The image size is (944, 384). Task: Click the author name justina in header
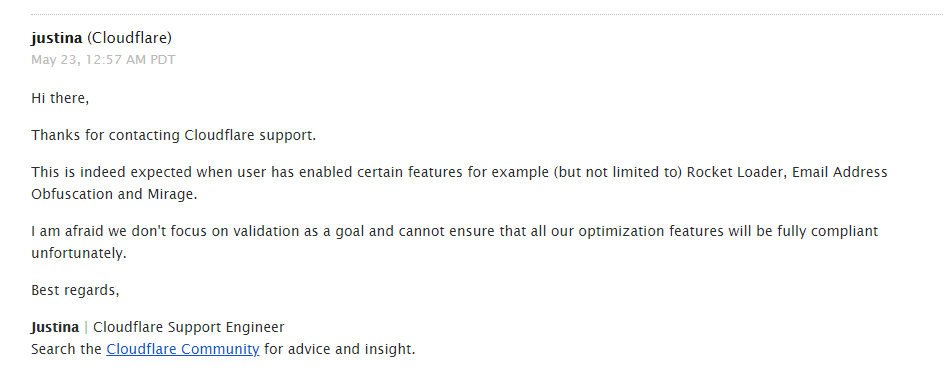coord(57,38)
